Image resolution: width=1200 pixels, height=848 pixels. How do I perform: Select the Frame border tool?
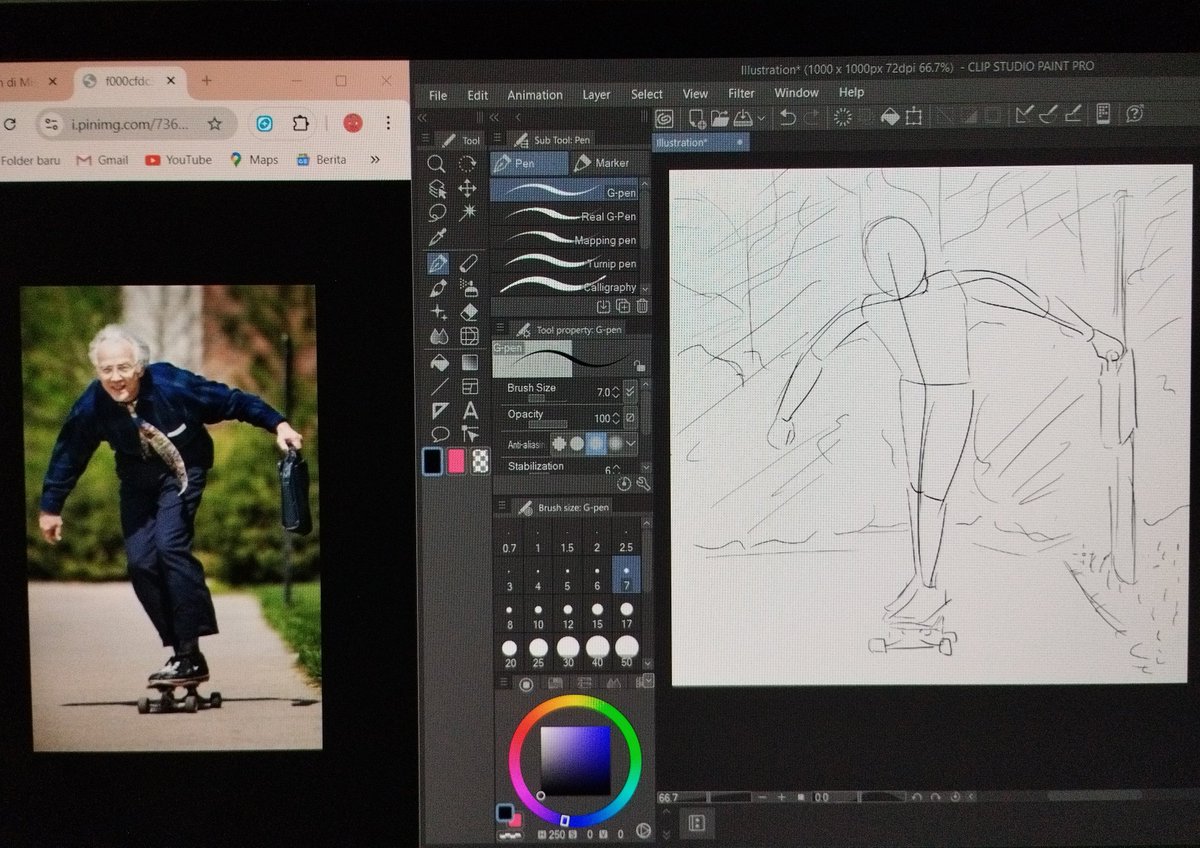click(469, 386)
